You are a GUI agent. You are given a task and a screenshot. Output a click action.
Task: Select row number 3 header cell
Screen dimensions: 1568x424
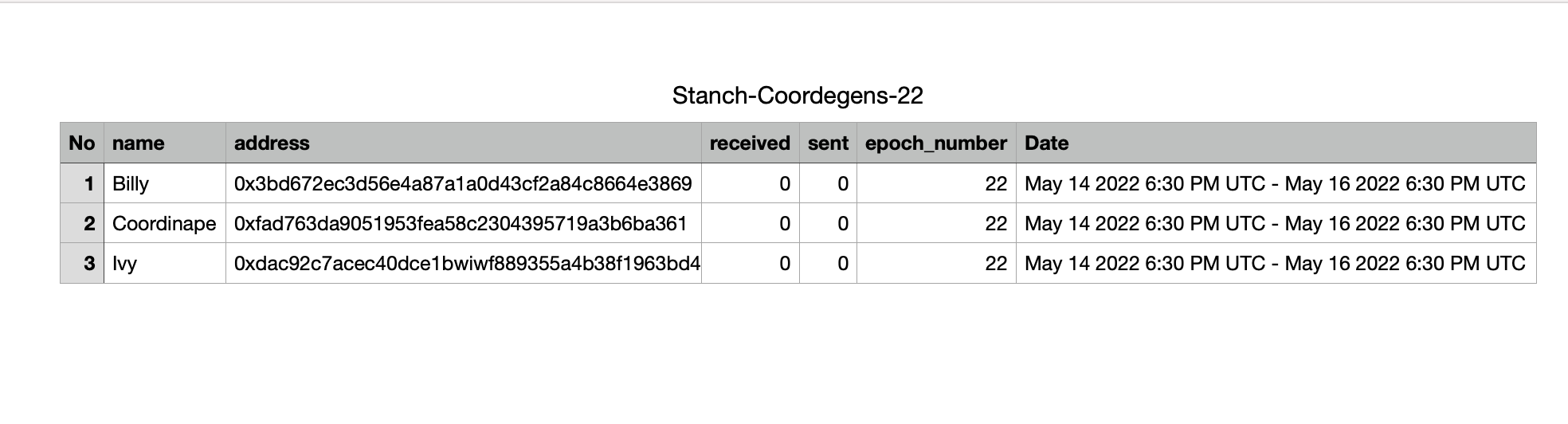[x=82, y=264]
